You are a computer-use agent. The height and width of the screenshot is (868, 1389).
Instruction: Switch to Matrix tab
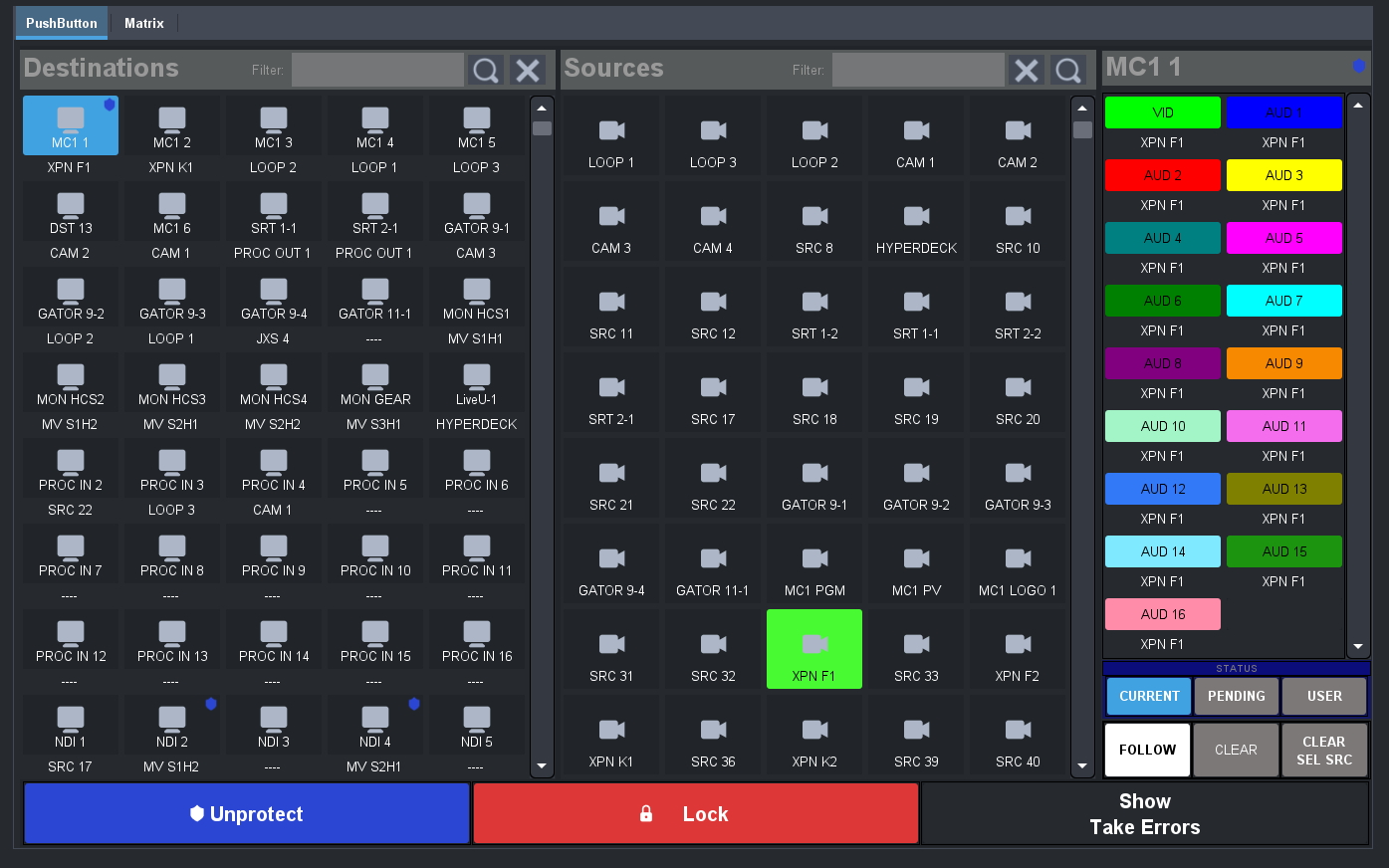pyautogui.click(x=144, y=23)
